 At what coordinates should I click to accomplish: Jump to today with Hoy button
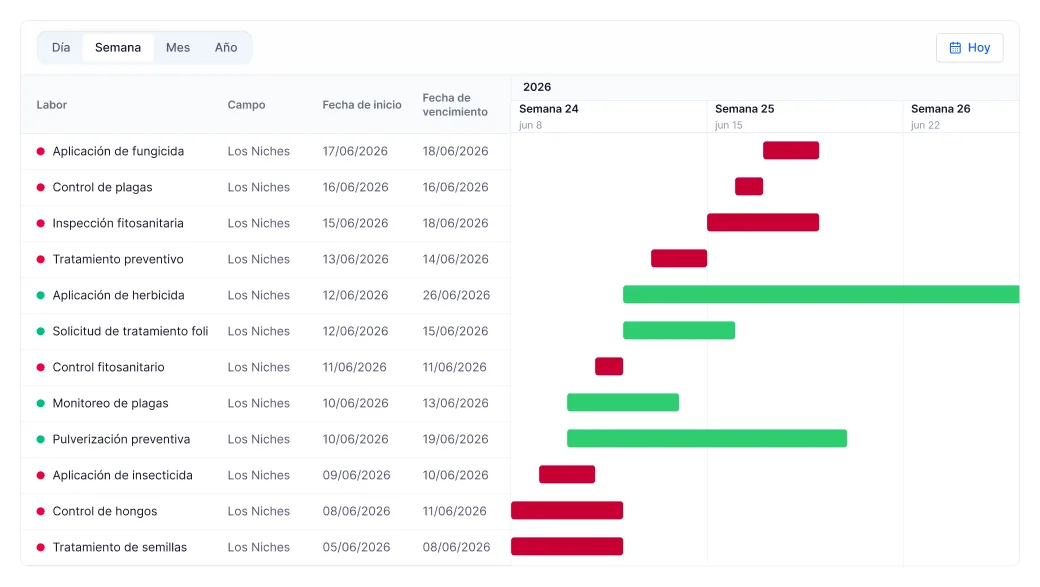click(x=970, y=48)
